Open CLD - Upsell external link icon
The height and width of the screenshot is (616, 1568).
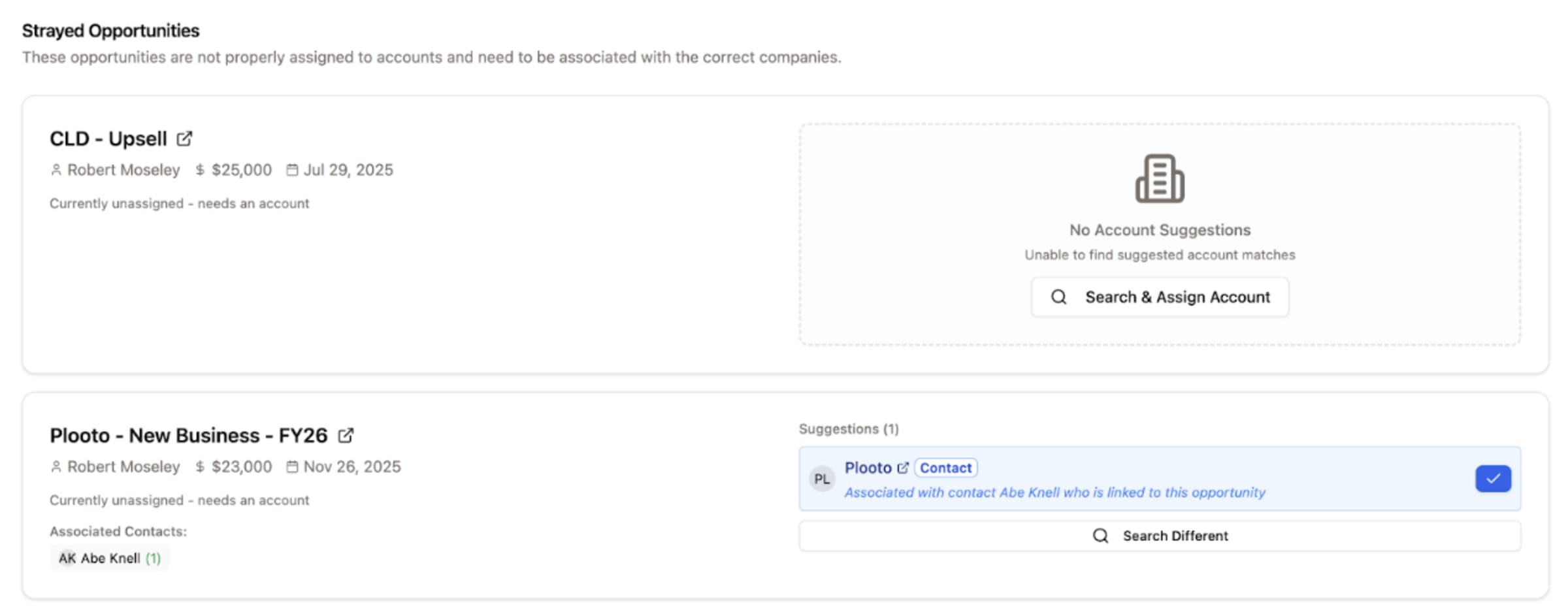pos(185,138)
